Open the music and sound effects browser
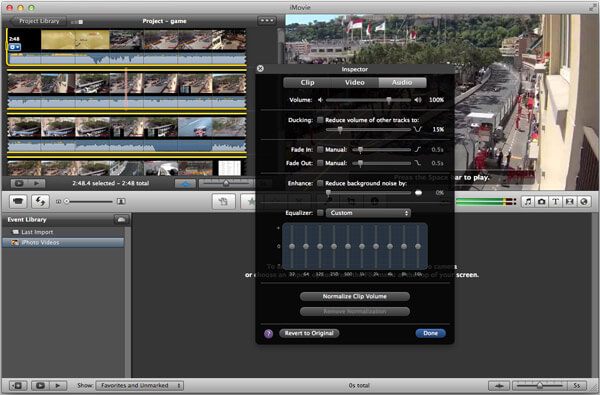This screenshot has width=600, height=395. coord(528,201)
